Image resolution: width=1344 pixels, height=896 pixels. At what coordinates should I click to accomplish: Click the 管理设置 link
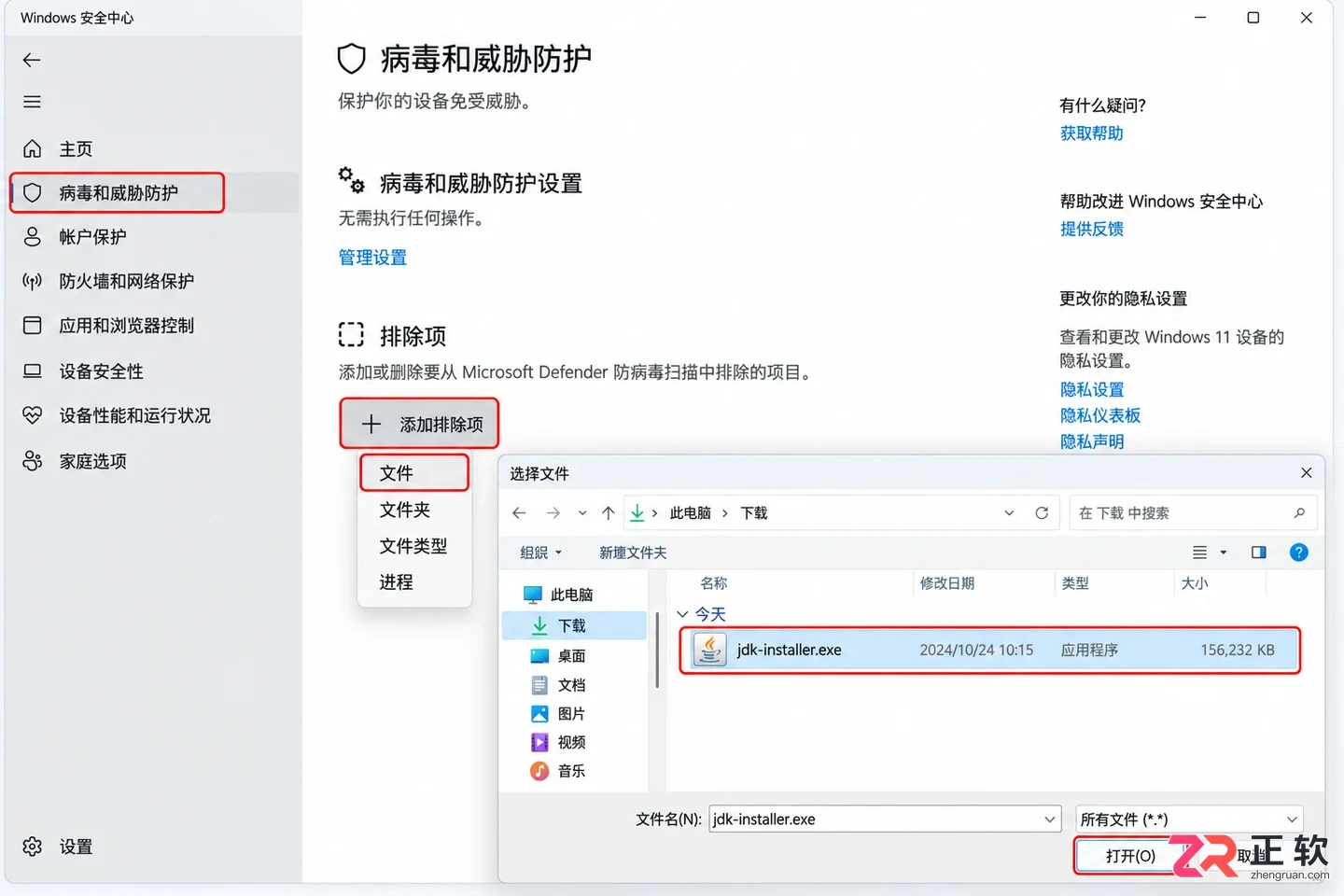372,258
